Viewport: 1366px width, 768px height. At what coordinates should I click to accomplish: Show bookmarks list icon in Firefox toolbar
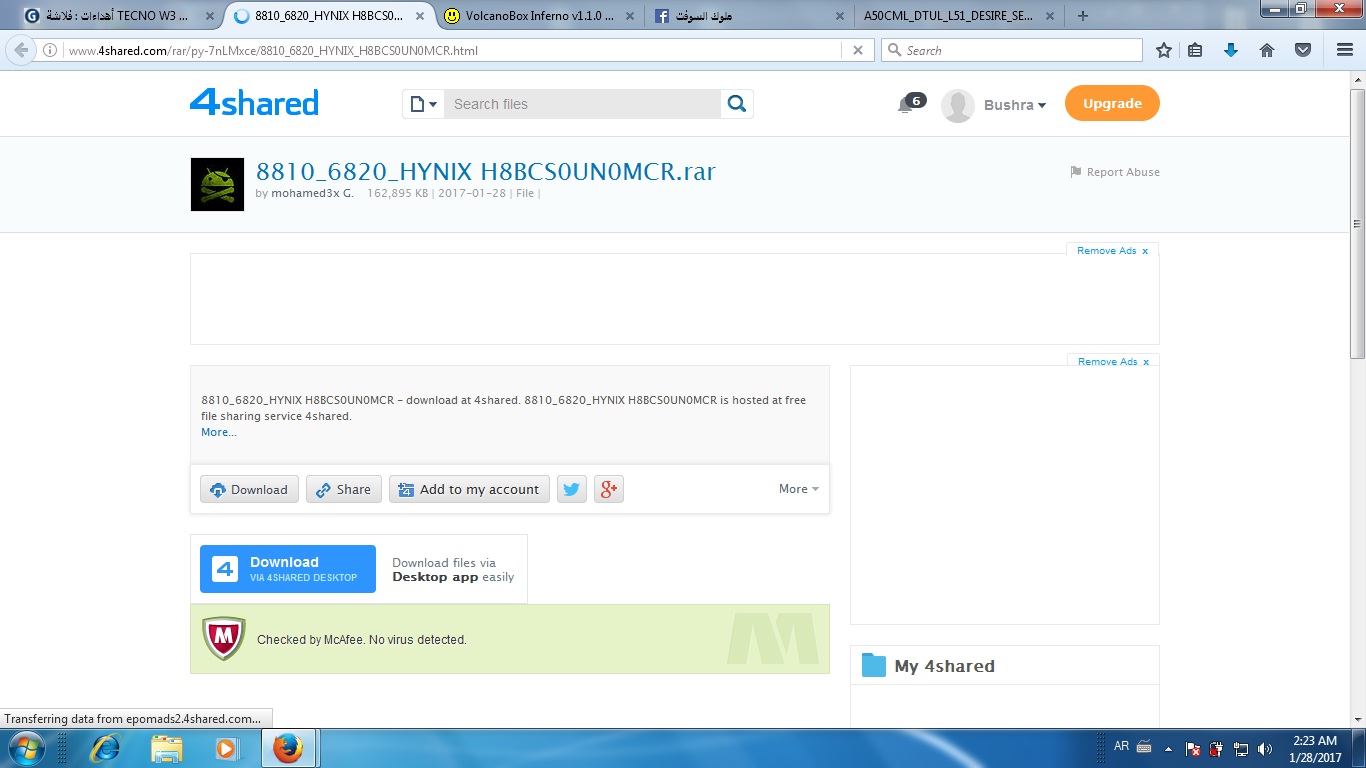tap(1195, 50)
